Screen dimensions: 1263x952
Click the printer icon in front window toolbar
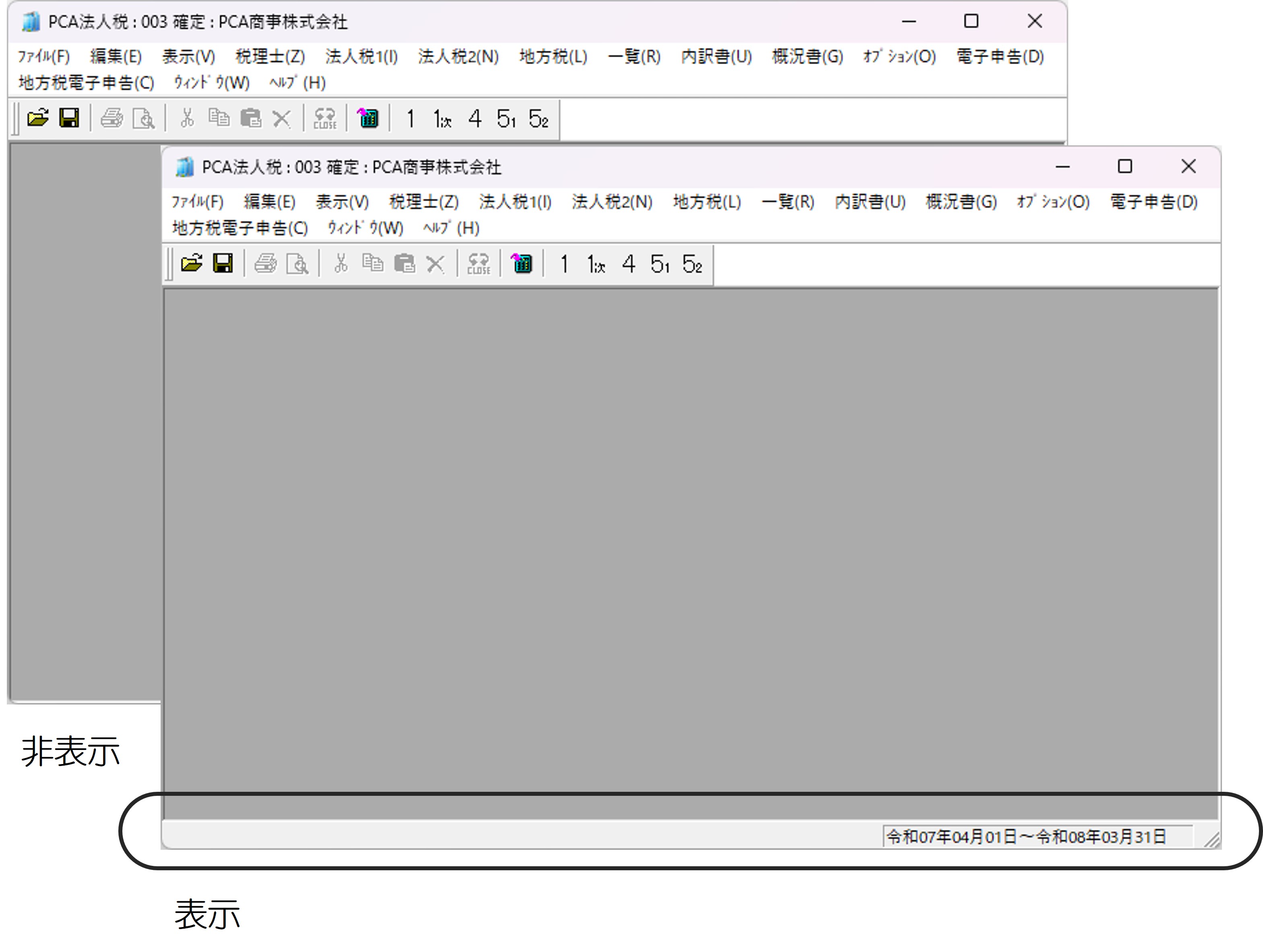[x=266, y=263]
